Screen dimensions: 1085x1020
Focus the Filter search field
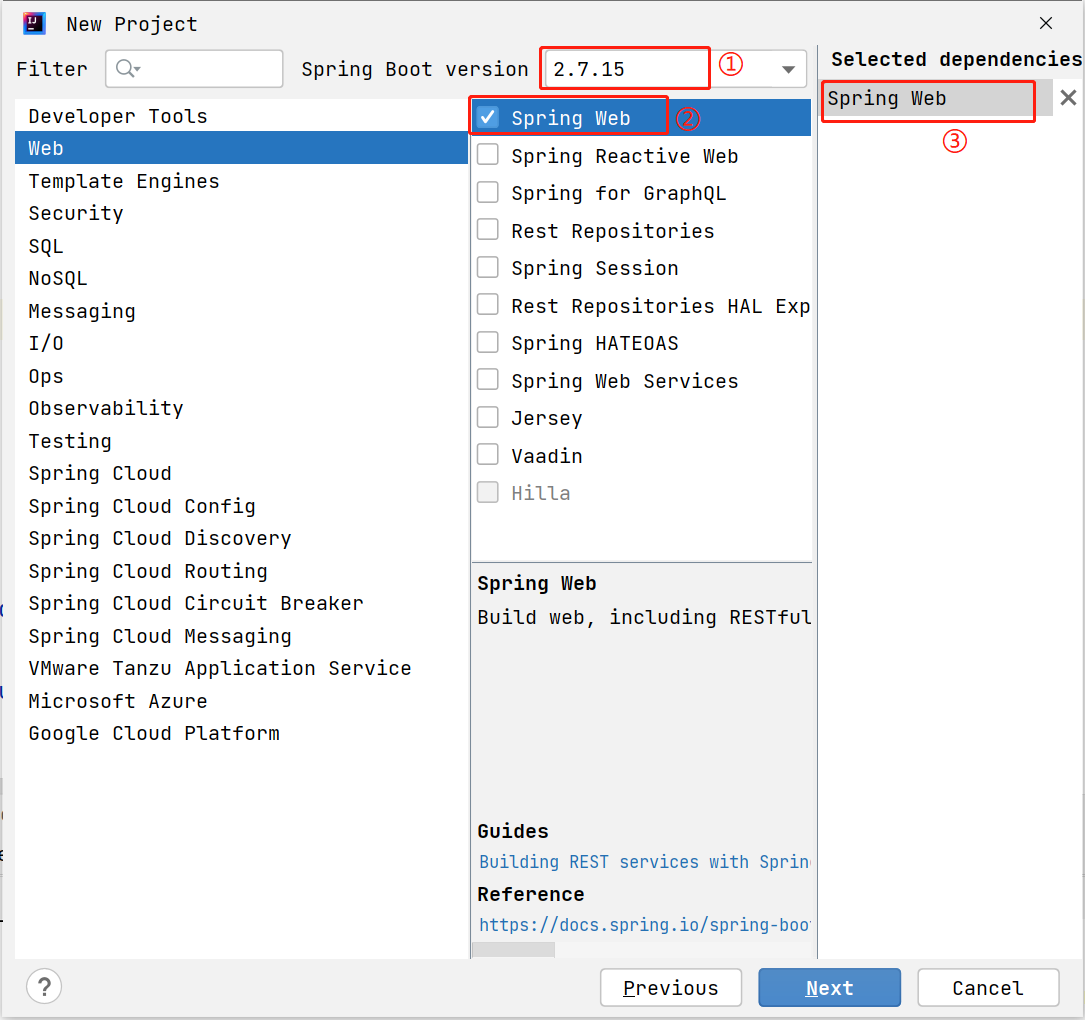194,69
